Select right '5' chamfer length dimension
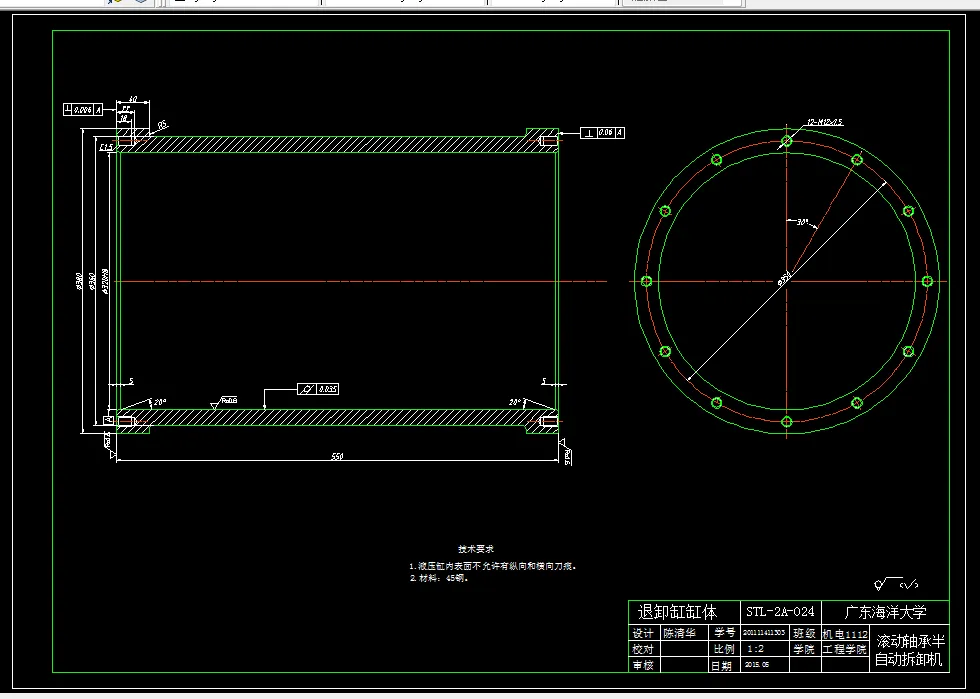 (x=544, y=381)
